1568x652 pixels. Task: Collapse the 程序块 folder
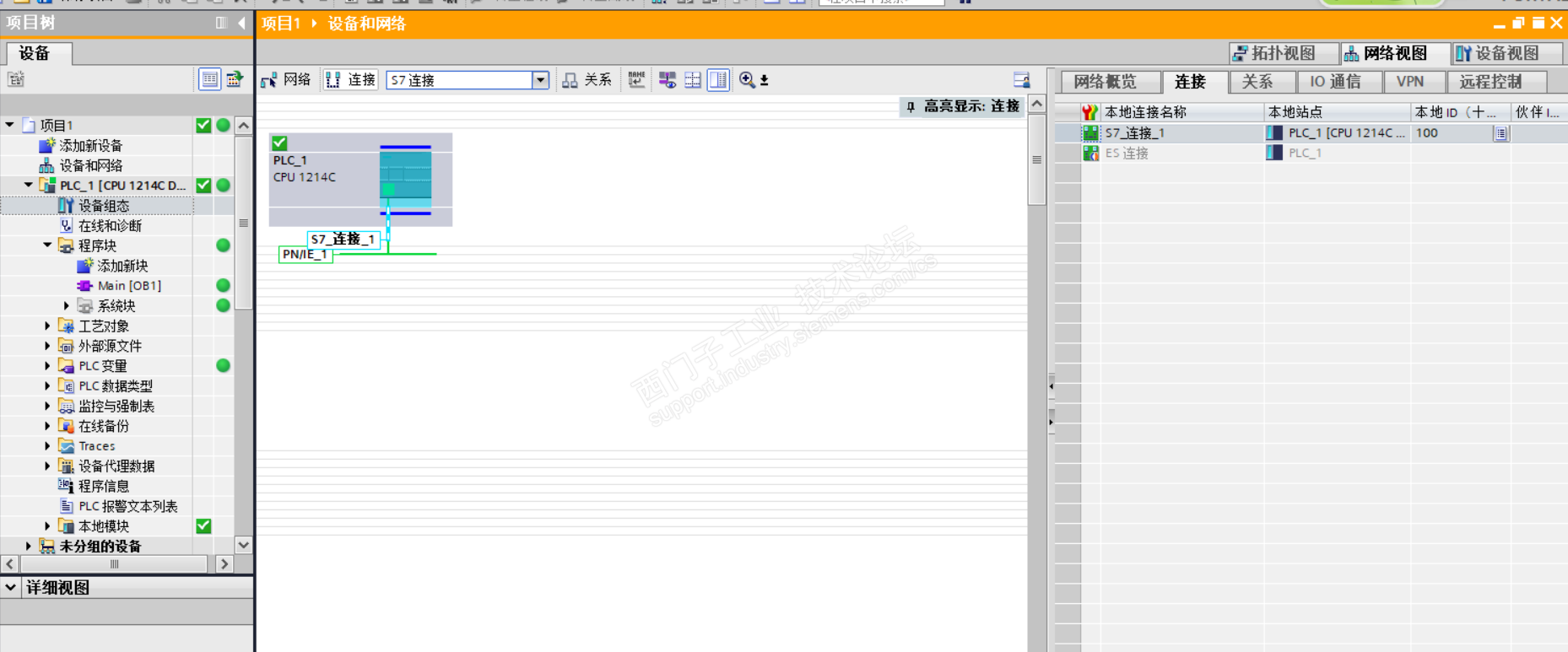click(48, 245)
